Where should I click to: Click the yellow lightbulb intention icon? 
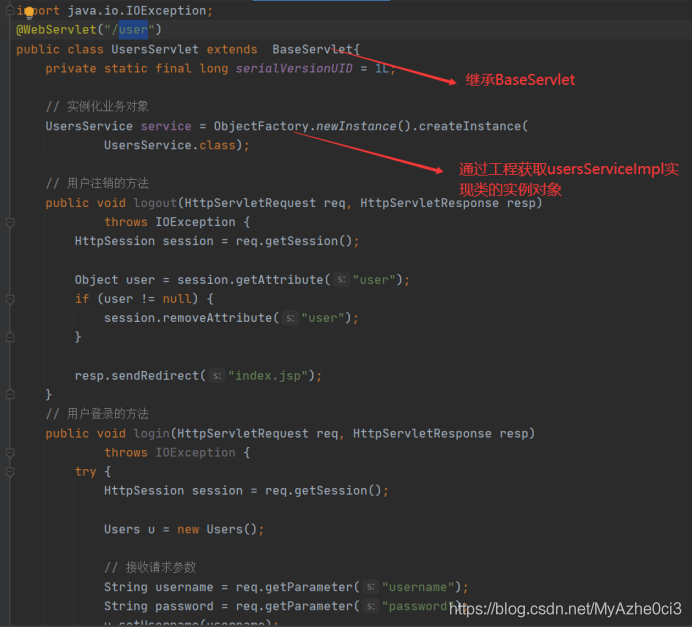[x=29, y=13]
